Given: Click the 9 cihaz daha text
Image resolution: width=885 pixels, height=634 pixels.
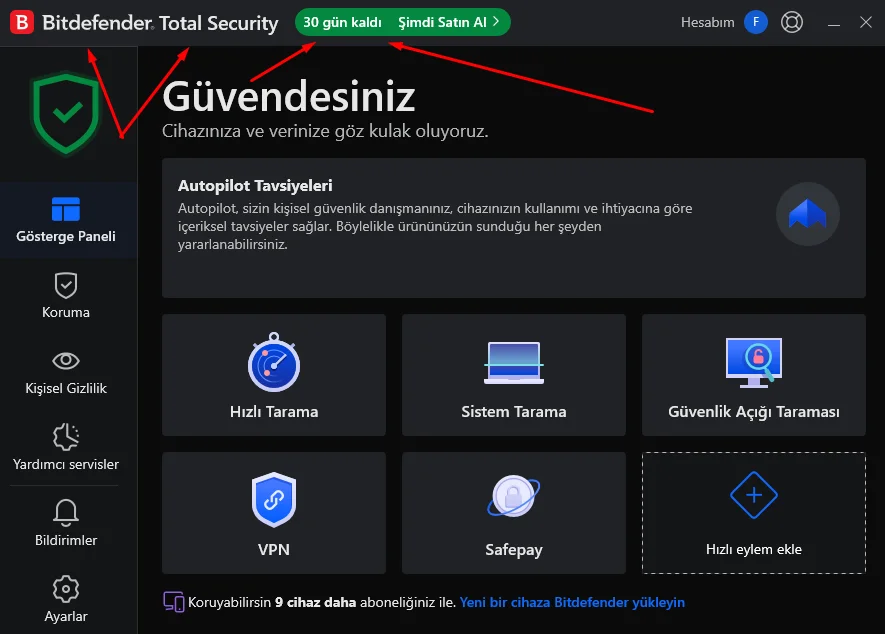Looking at the screenshot, I should coord(316,602).
